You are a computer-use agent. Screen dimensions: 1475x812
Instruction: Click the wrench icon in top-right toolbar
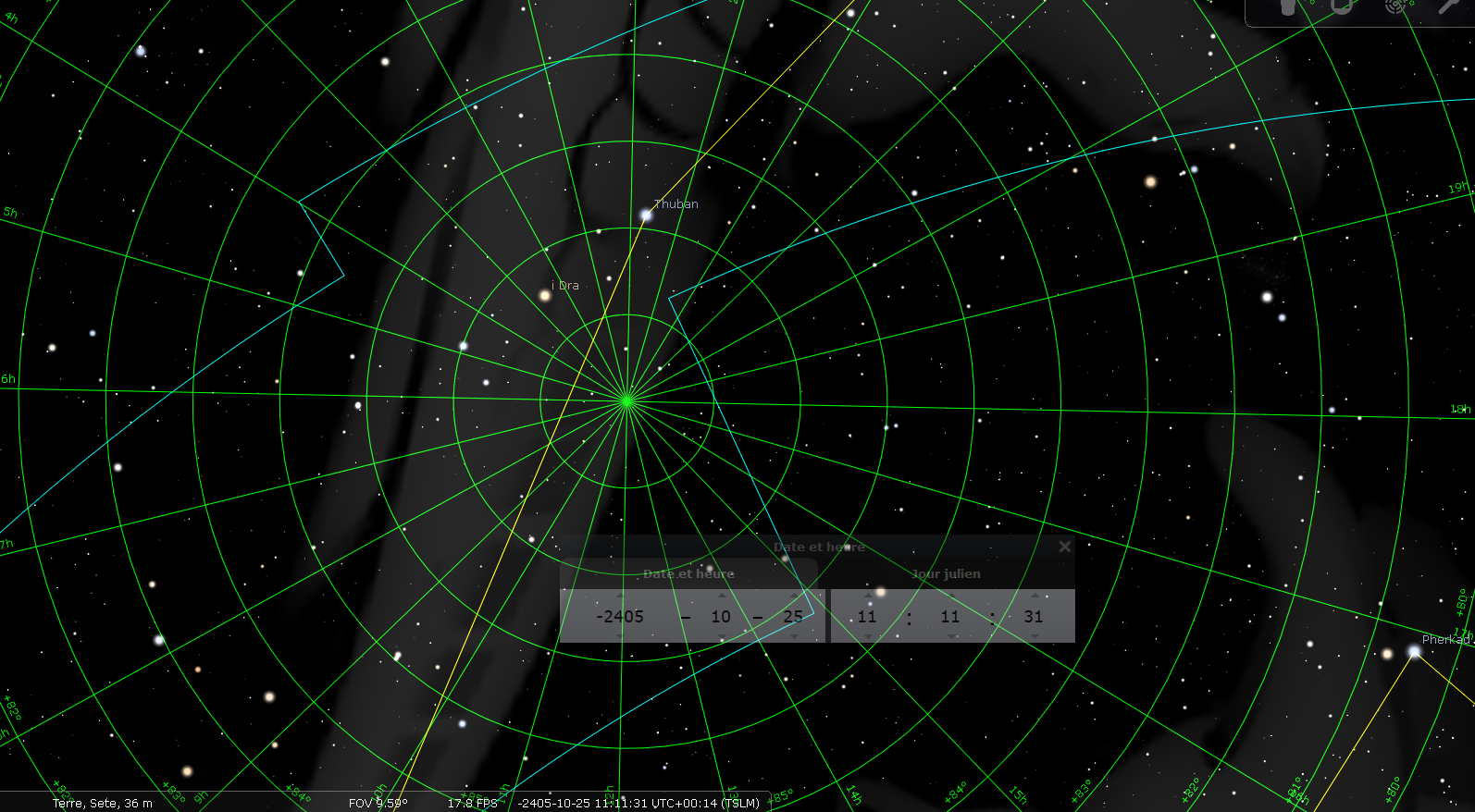tap(1448, 7)
